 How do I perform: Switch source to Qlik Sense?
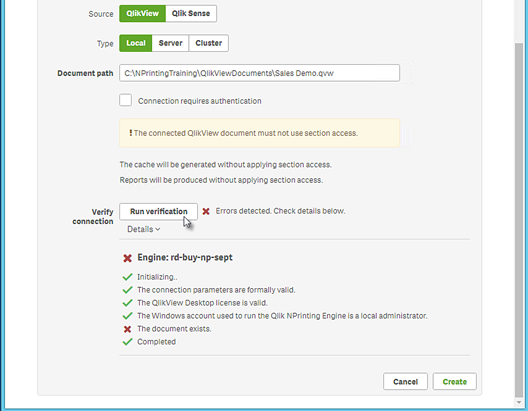[x=191, y=13]
